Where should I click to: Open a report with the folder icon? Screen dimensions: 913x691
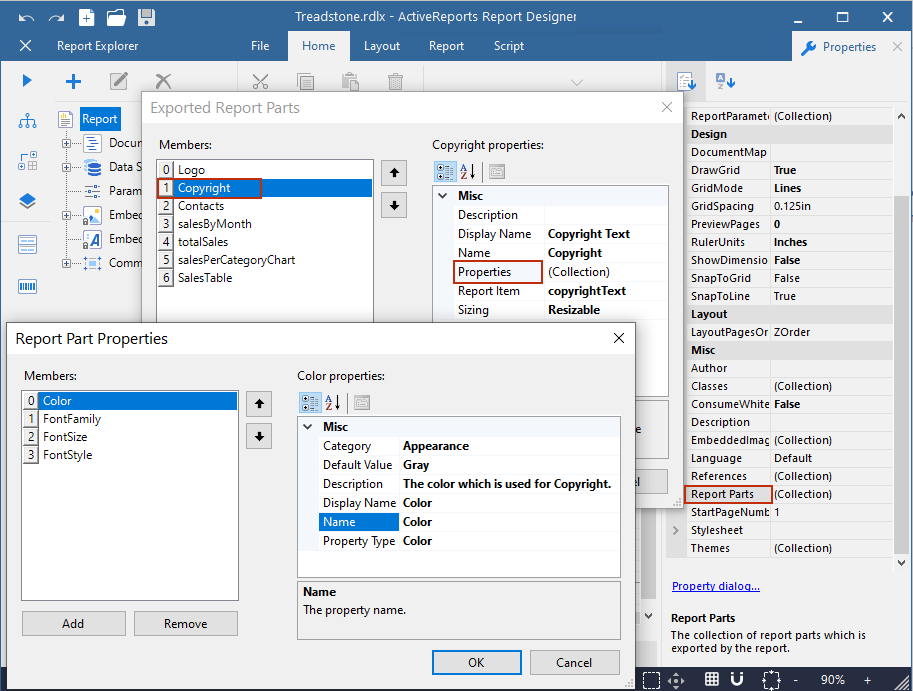(x=116, y=17)
